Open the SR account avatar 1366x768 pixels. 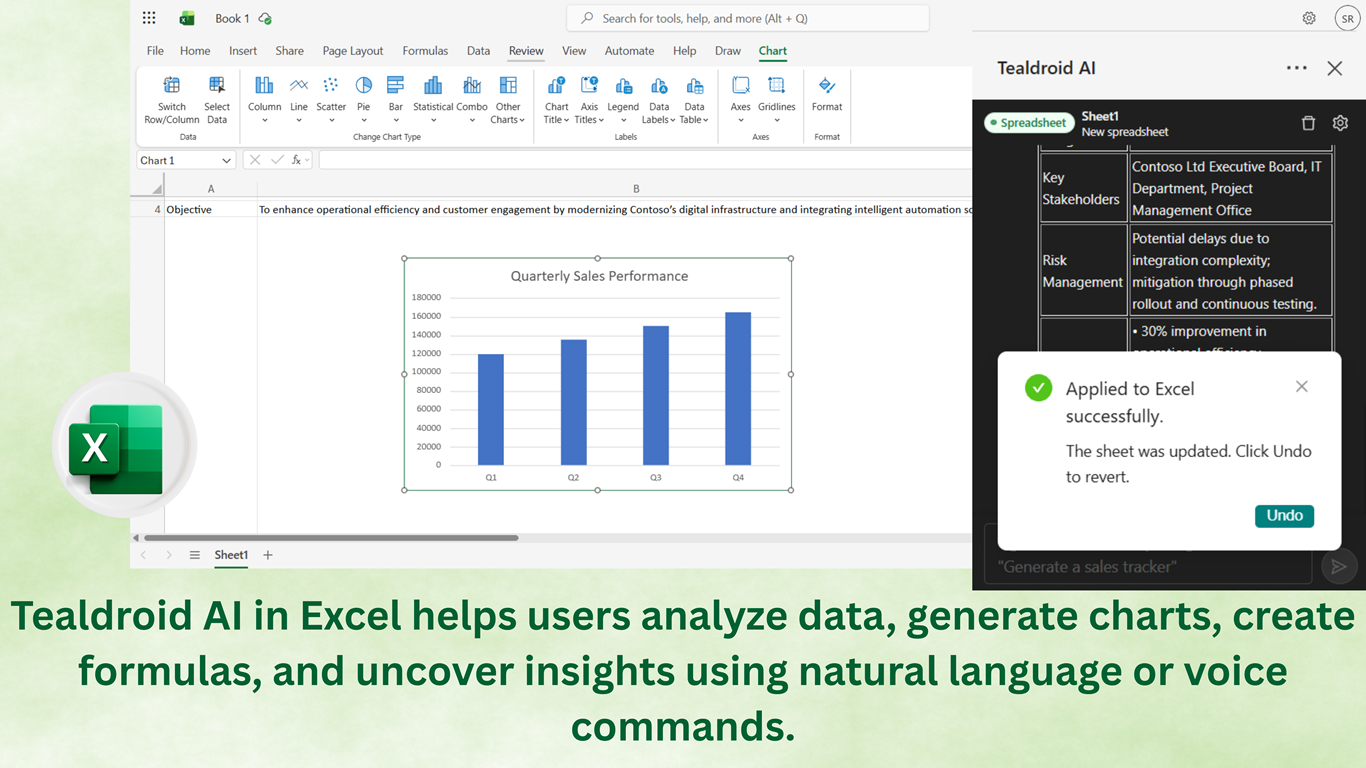(1346, 18)
